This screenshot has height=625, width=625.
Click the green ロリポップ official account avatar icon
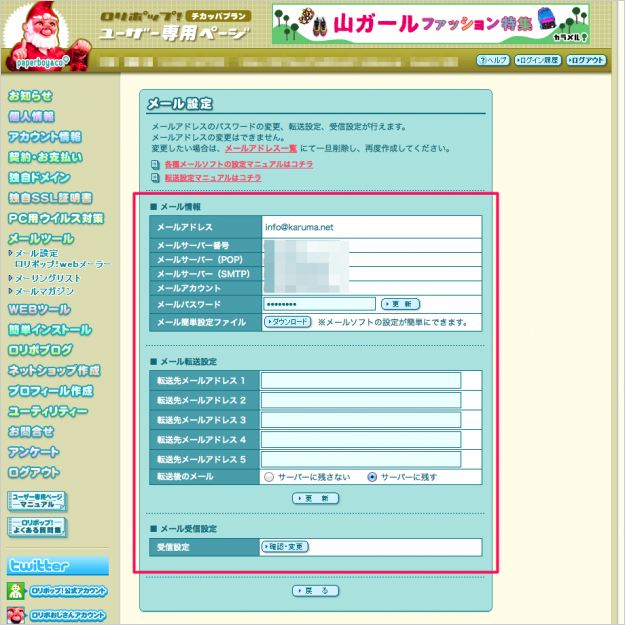16,591
